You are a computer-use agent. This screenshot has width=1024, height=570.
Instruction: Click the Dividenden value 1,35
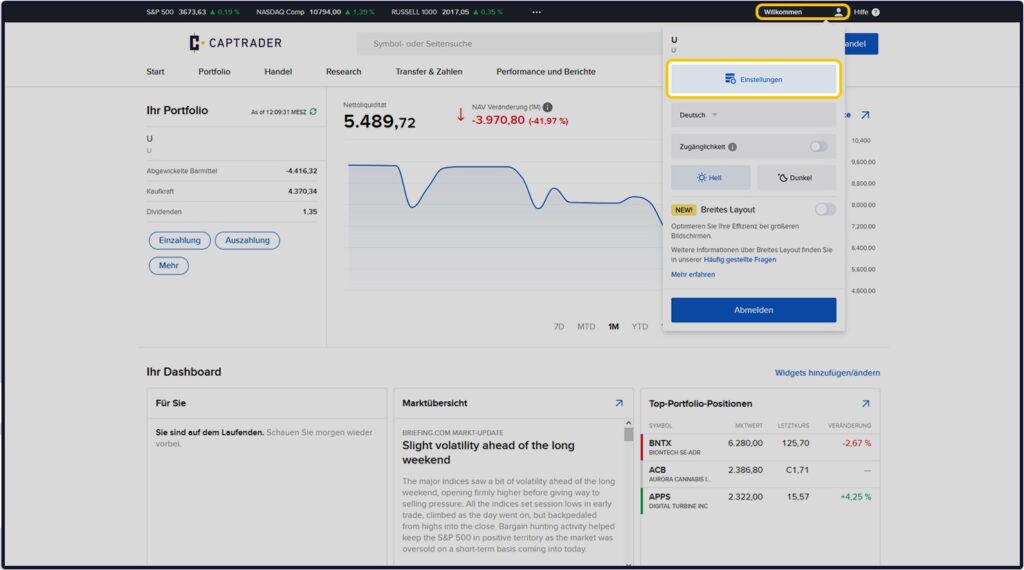coord(310,212)
